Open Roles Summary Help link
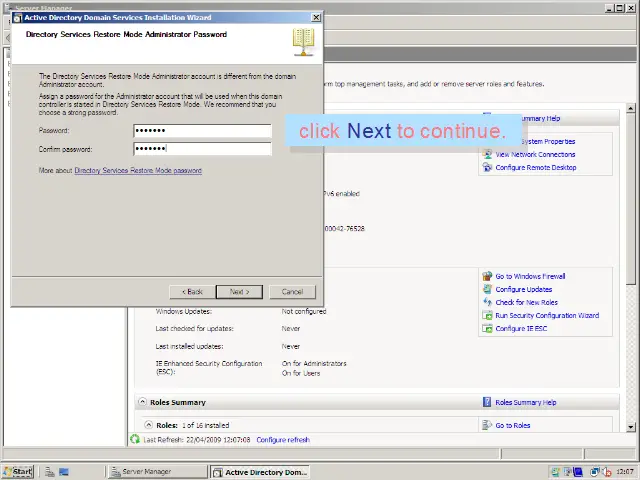The image size is (640, 480). pos(526,402)
